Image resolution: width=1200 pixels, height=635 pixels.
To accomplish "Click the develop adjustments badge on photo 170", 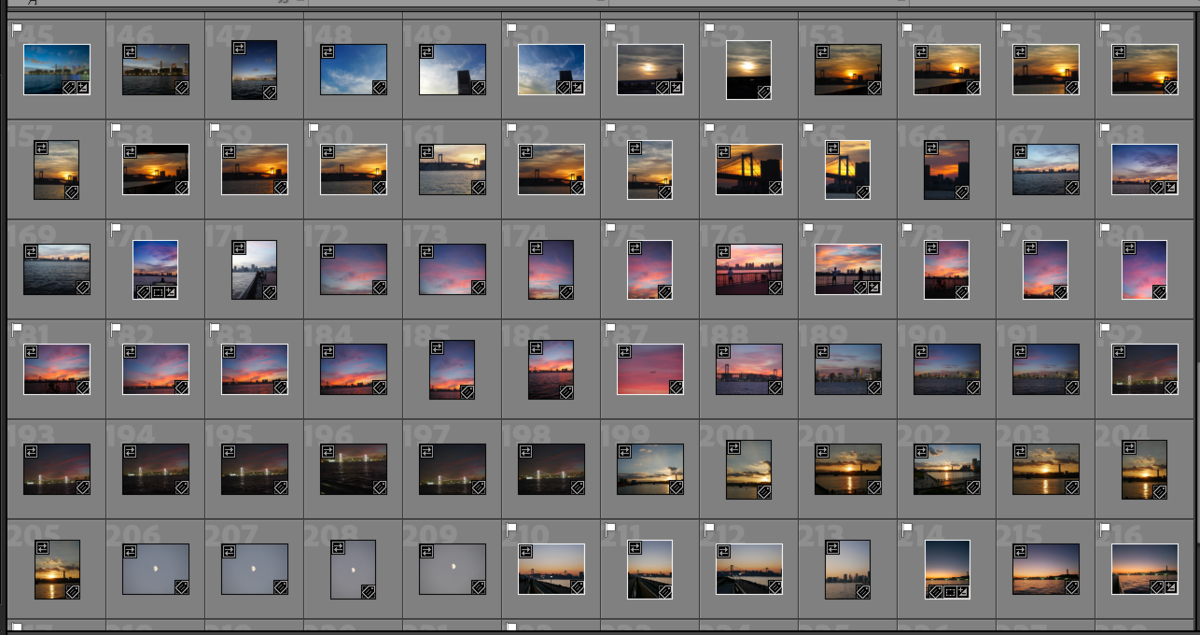I will (171, 293).
